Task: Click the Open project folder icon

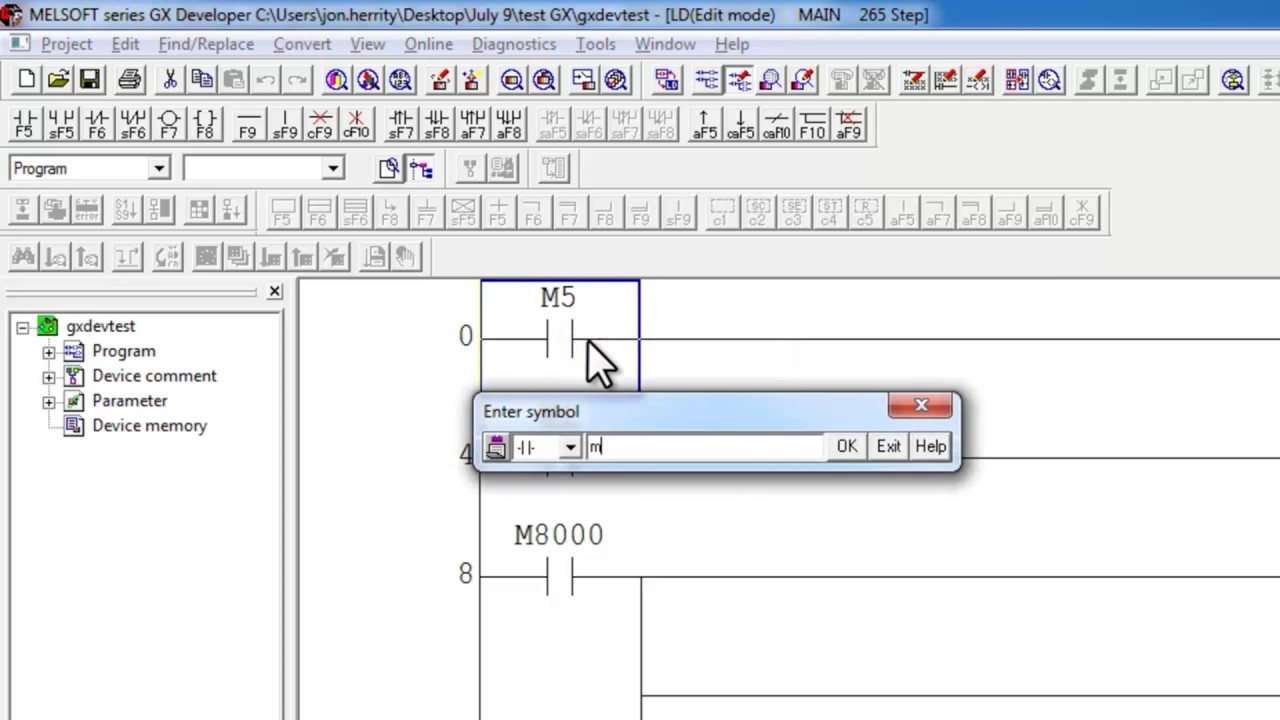Action: coord(58,80)
